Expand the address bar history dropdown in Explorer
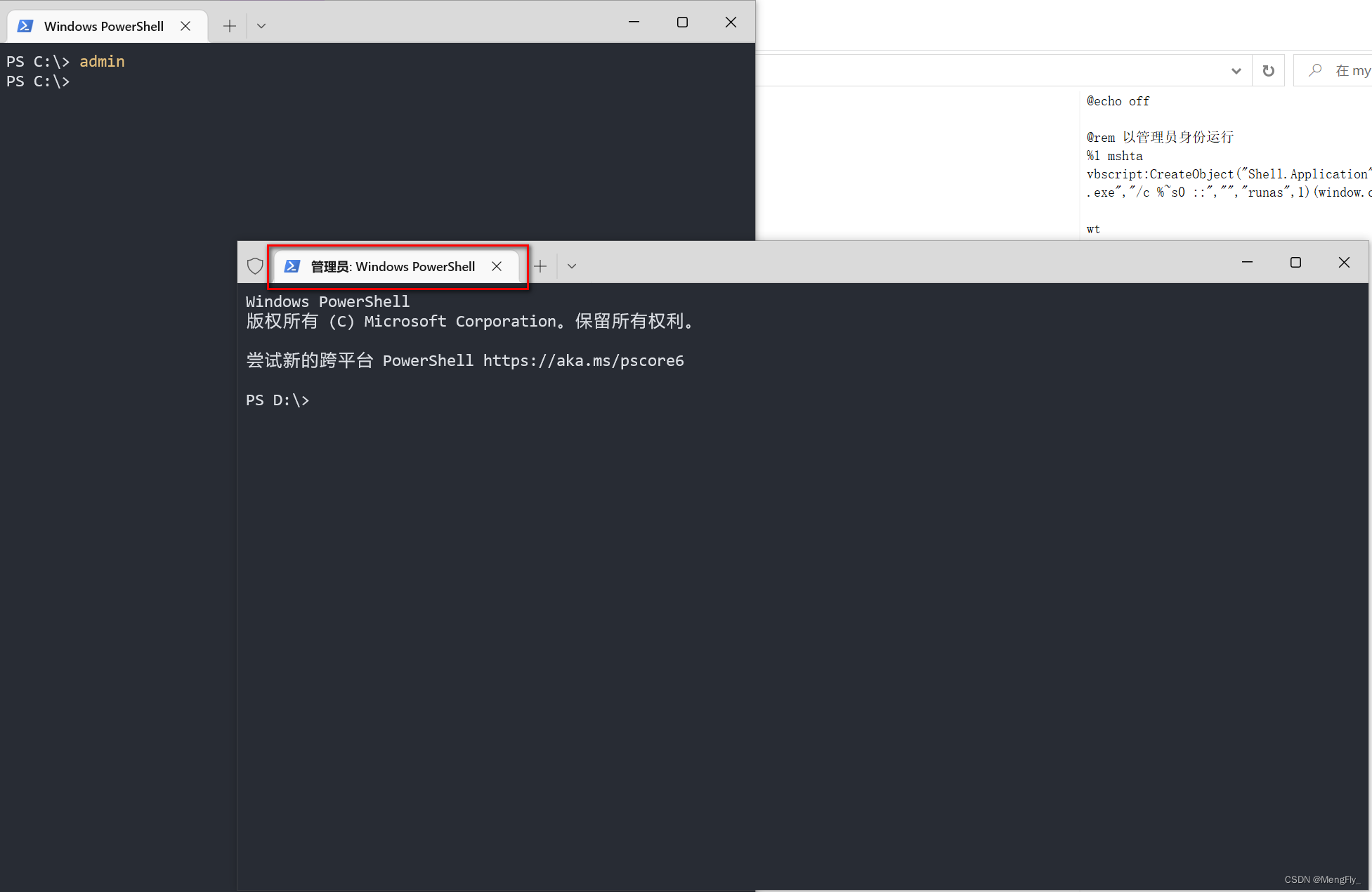The width and height of the screenshot is (1372, 892). coord(1236,70)
